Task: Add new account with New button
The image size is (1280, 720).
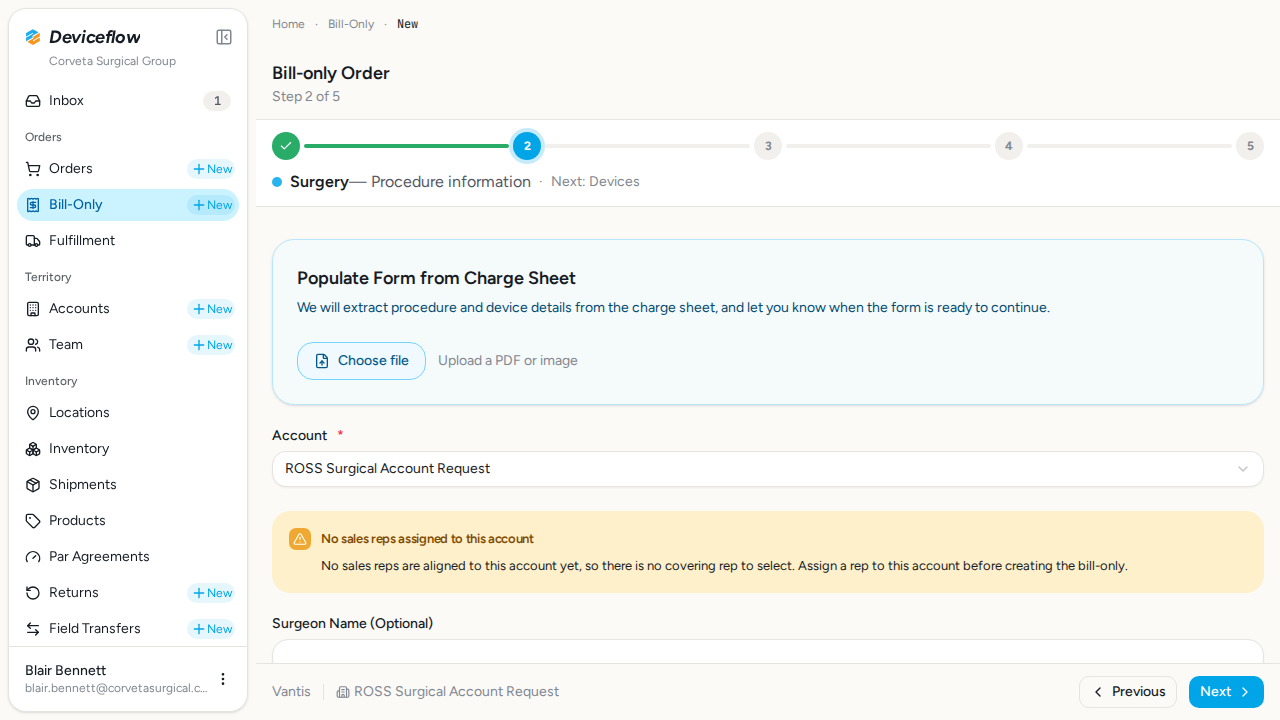Action: 212,309
